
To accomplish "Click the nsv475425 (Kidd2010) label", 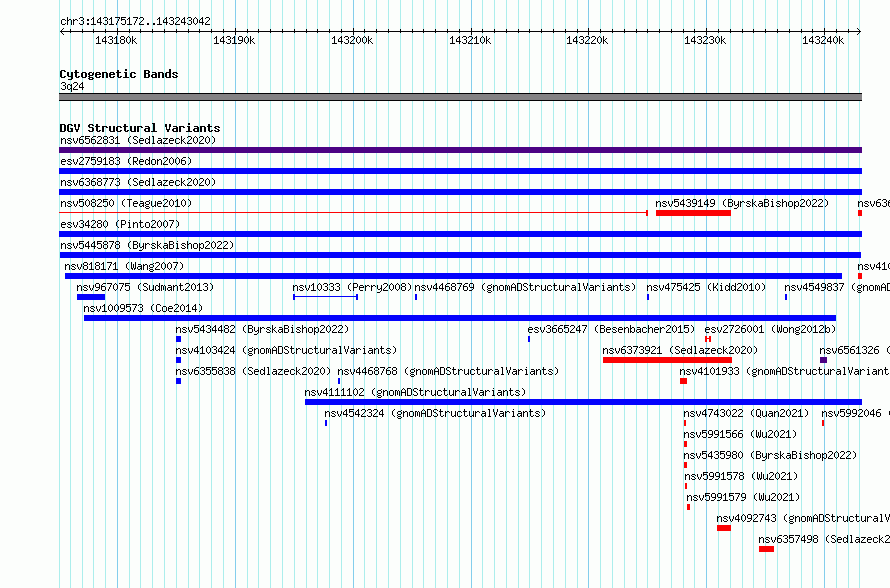I will (x=706, y=287).
